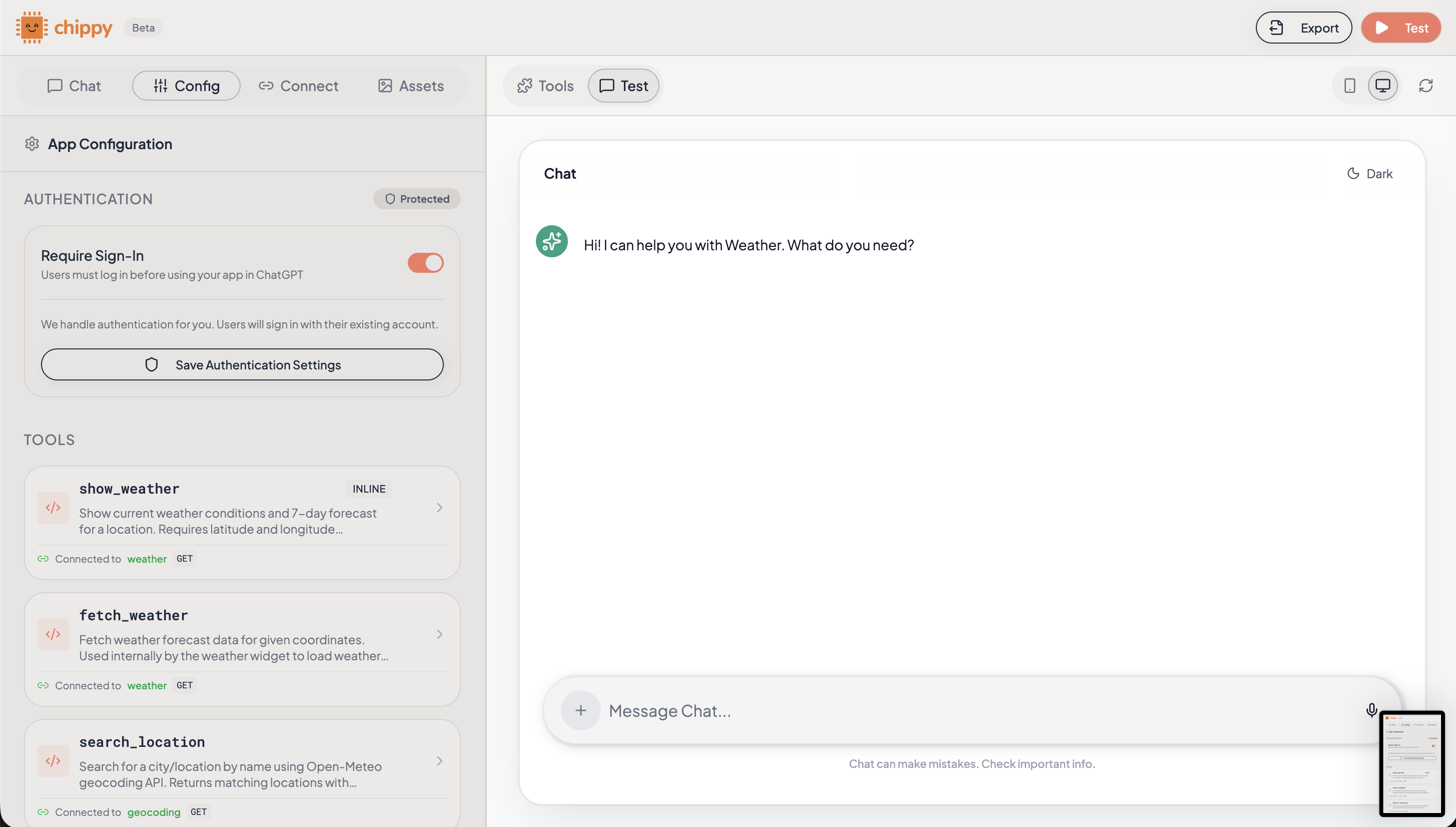Switch chat preview to Dark mode
The width and height of the screenshot is (1456, 827).
pos(1370,174)
